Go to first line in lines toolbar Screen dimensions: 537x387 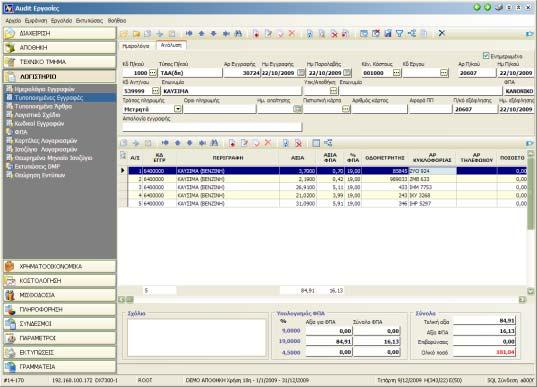(165, 143)
